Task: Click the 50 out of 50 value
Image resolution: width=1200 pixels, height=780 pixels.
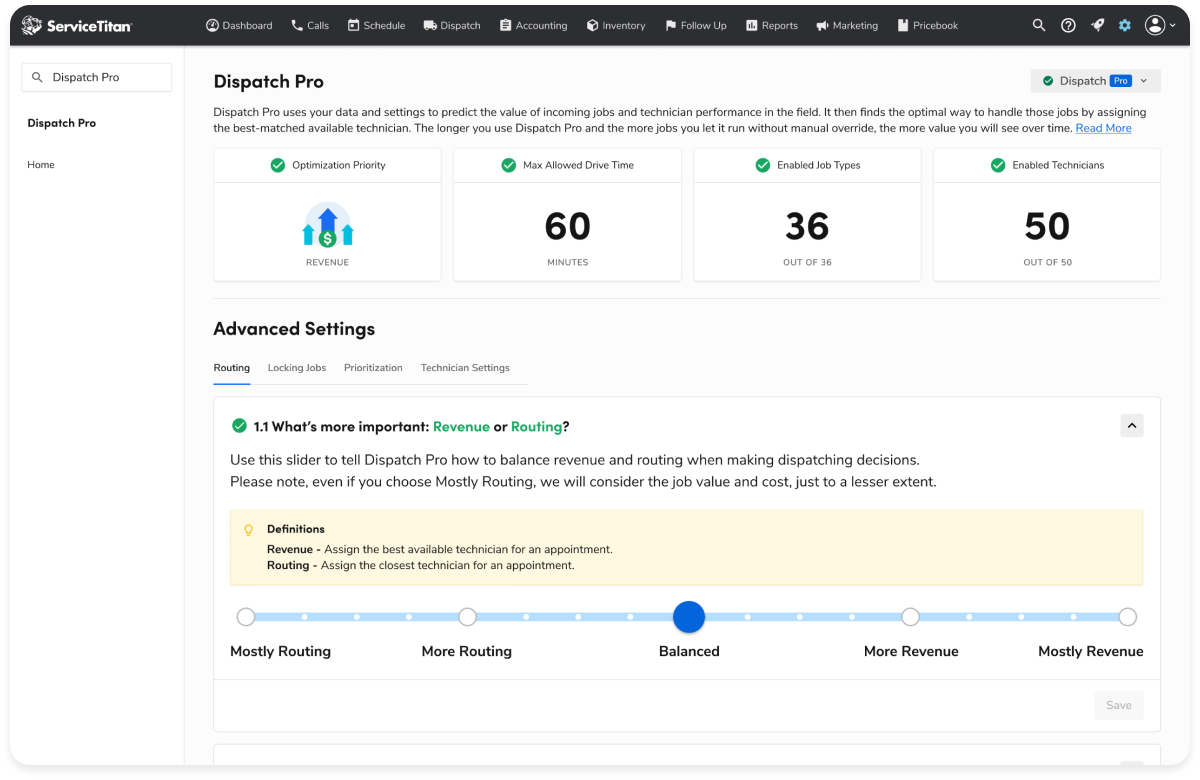Action: tap(1047, 227)
